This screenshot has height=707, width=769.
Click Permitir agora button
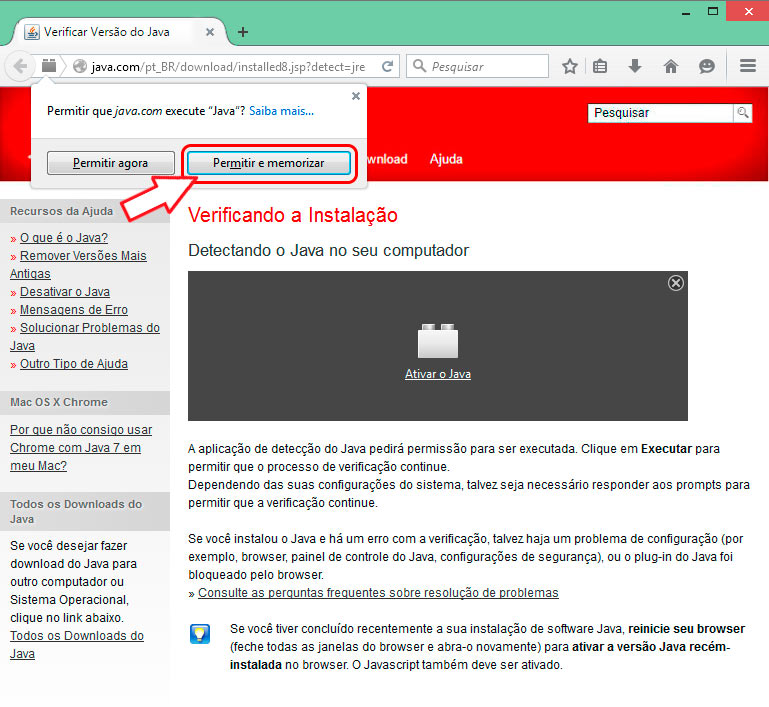coord(111,163)
